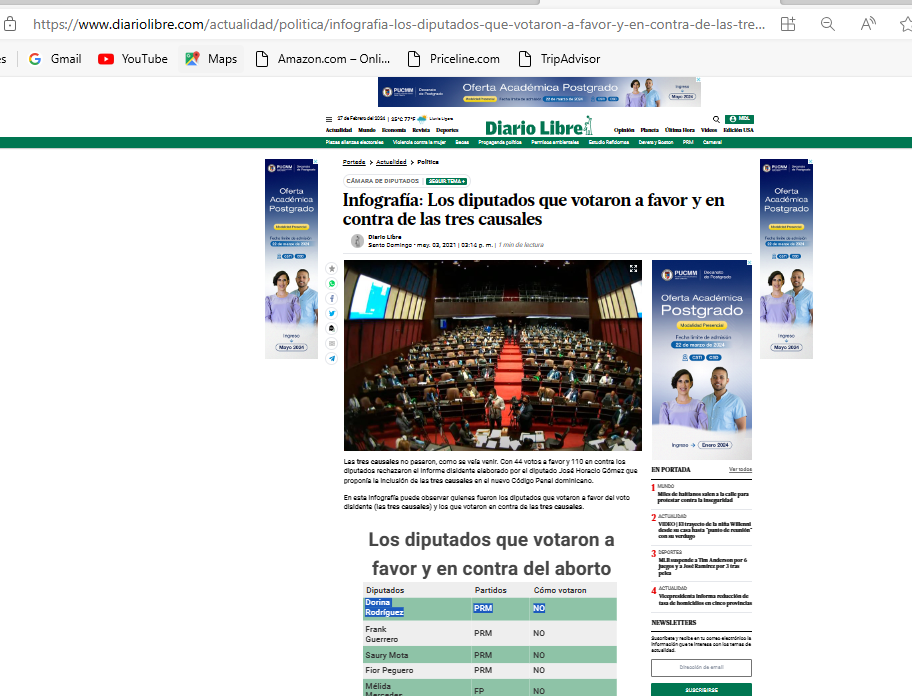
Task: Open the MLB Tim Anderson suspension headline
Action: 703,566
